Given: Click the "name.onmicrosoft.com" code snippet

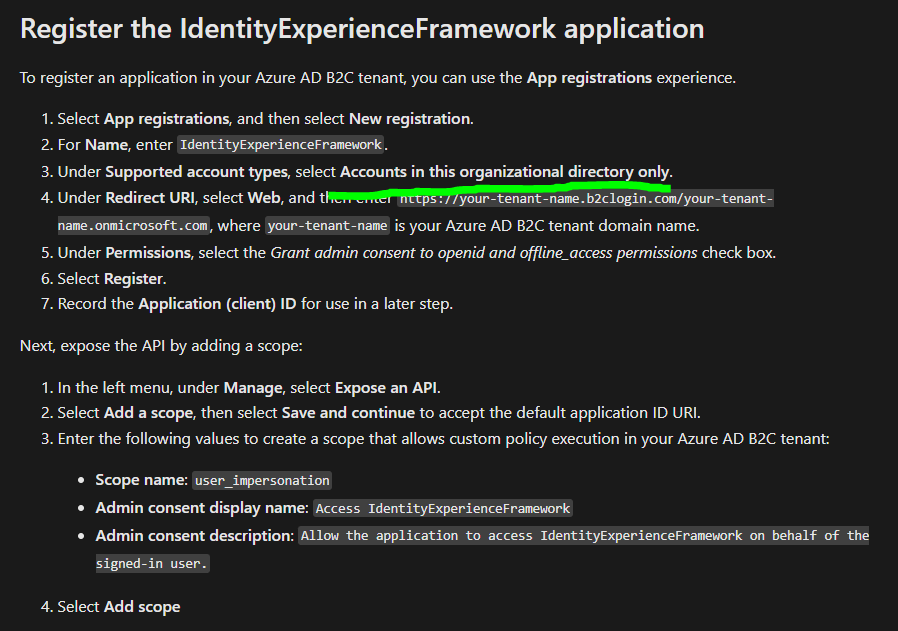Looking at the screenshot, I should point(133,226).
